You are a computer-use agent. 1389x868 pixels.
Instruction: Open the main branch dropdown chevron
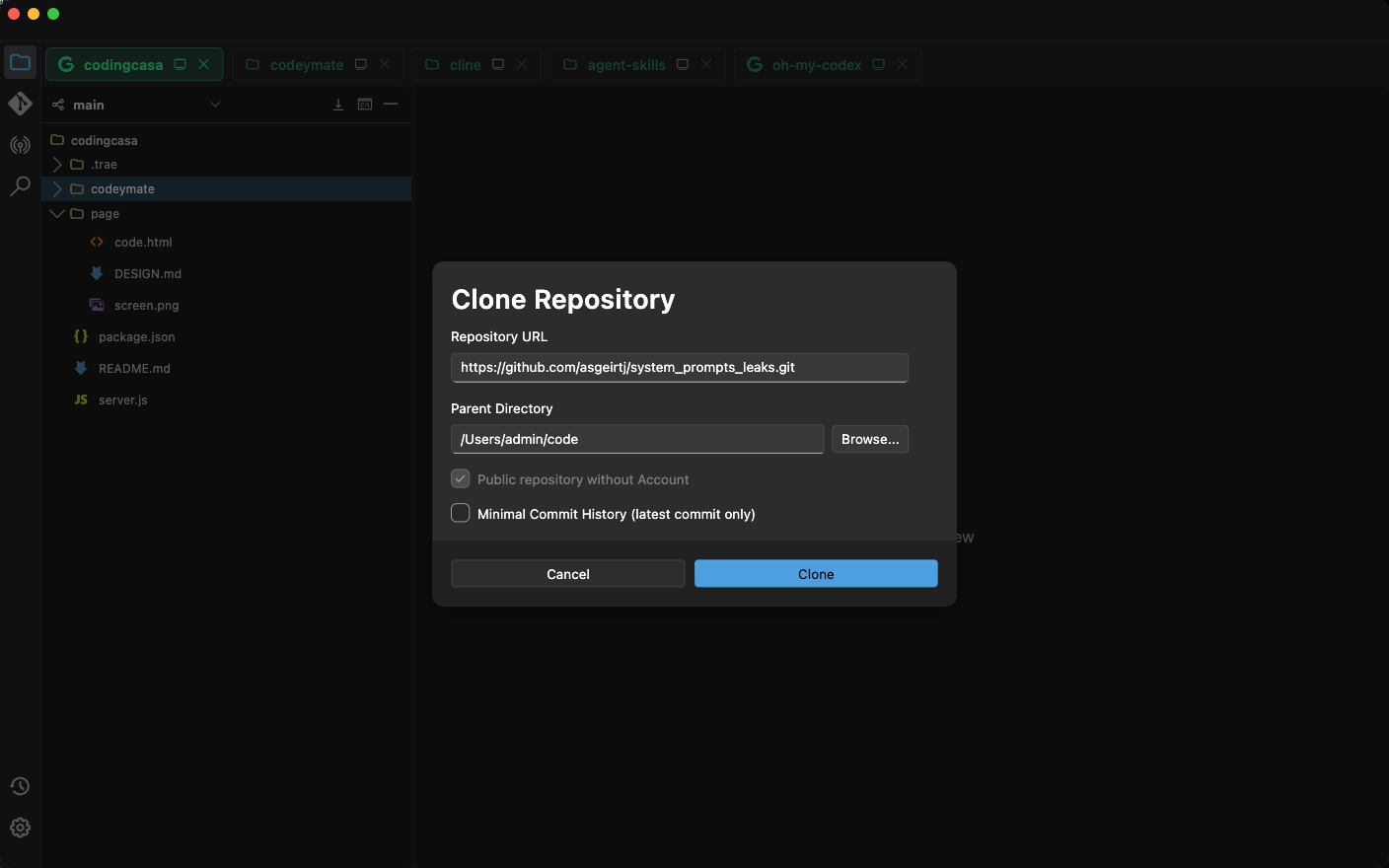point(215,105)
